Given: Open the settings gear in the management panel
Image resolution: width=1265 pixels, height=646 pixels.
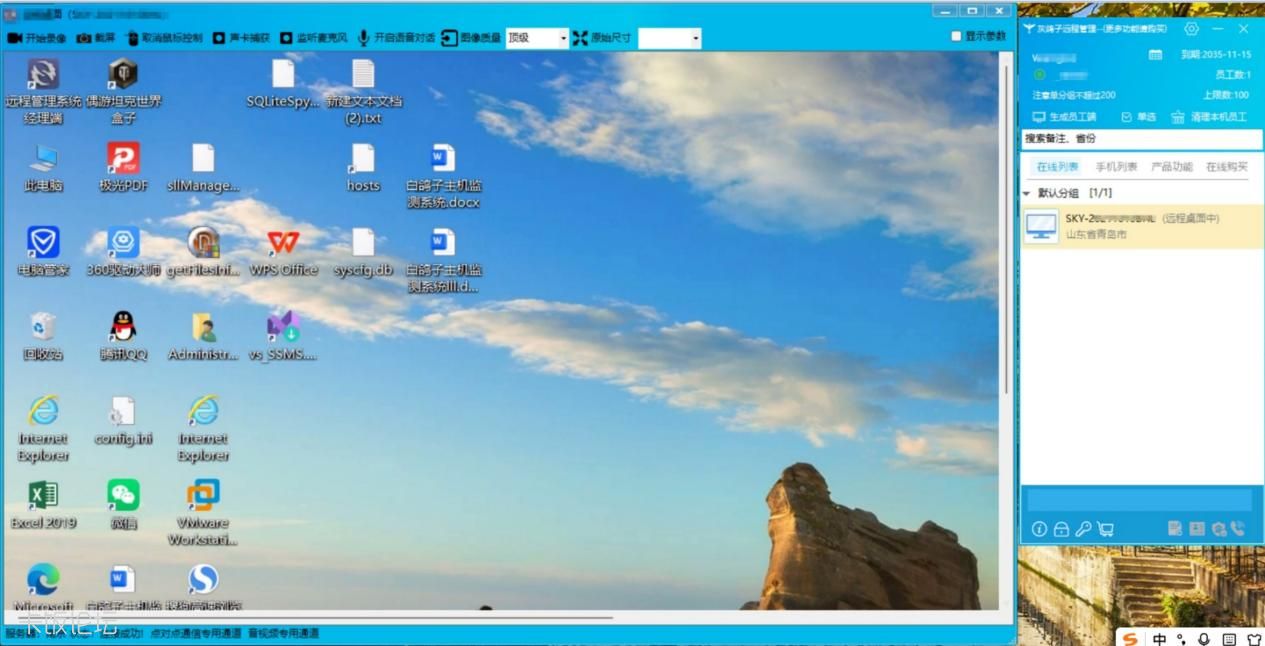Looking at the screenshot, I should 1191,29.
